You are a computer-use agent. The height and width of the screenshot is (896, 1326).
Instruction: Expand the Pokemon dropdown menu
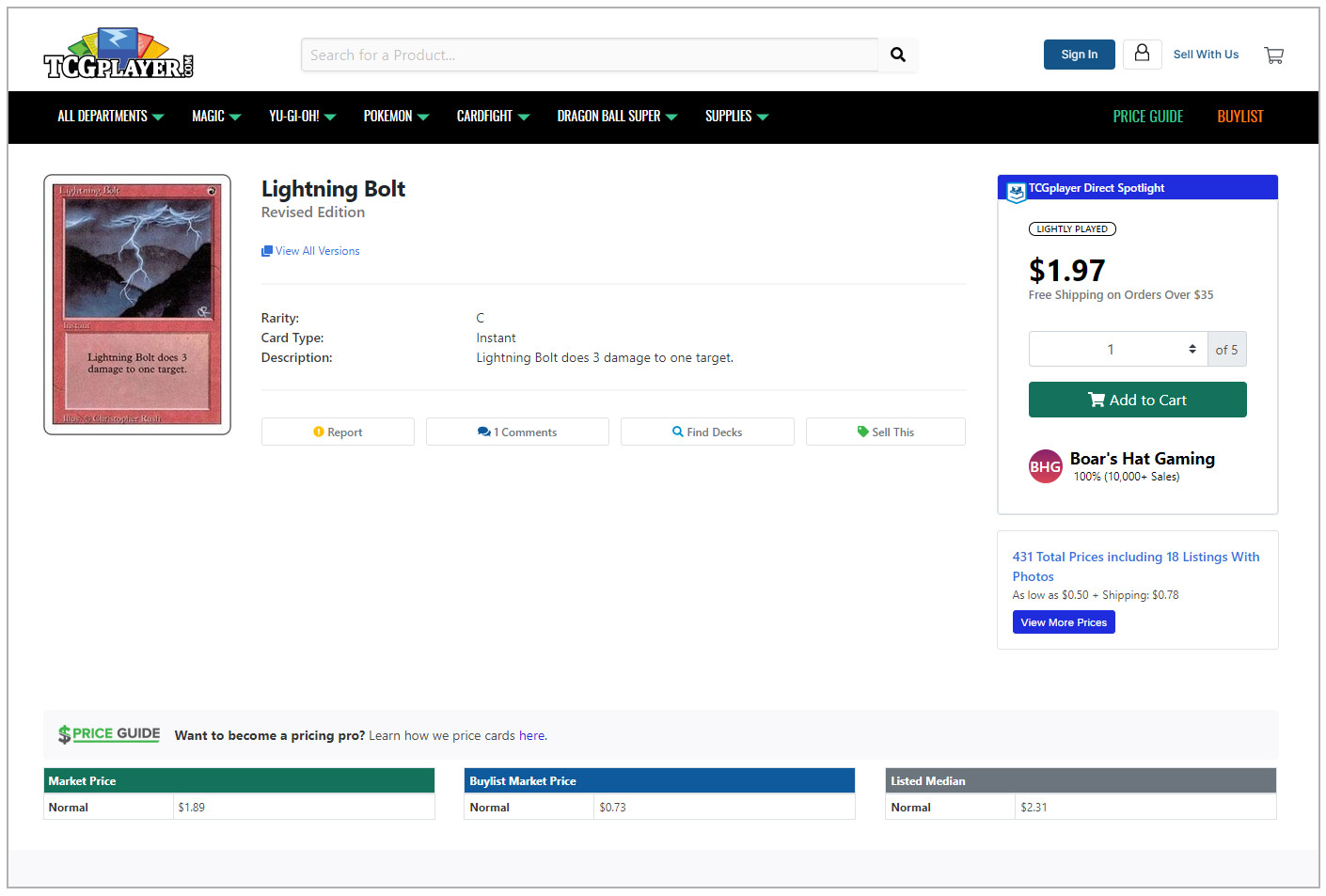[396, 117]
